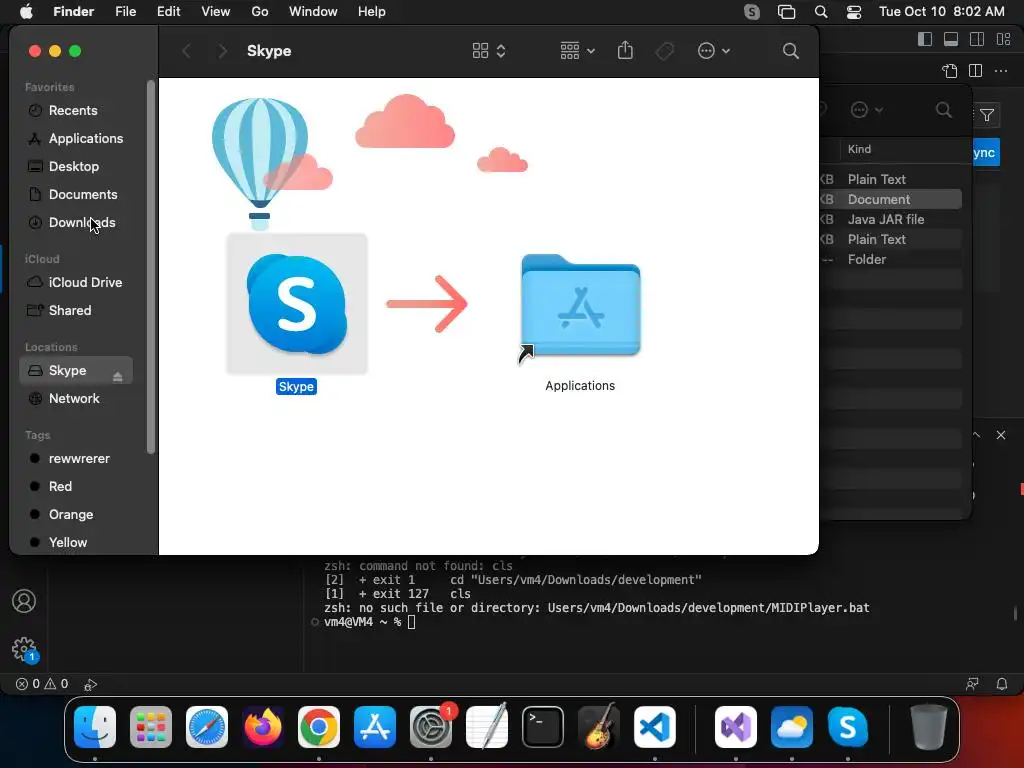
Task: Click the Share toolbar icon
Action: pos(625,50)
